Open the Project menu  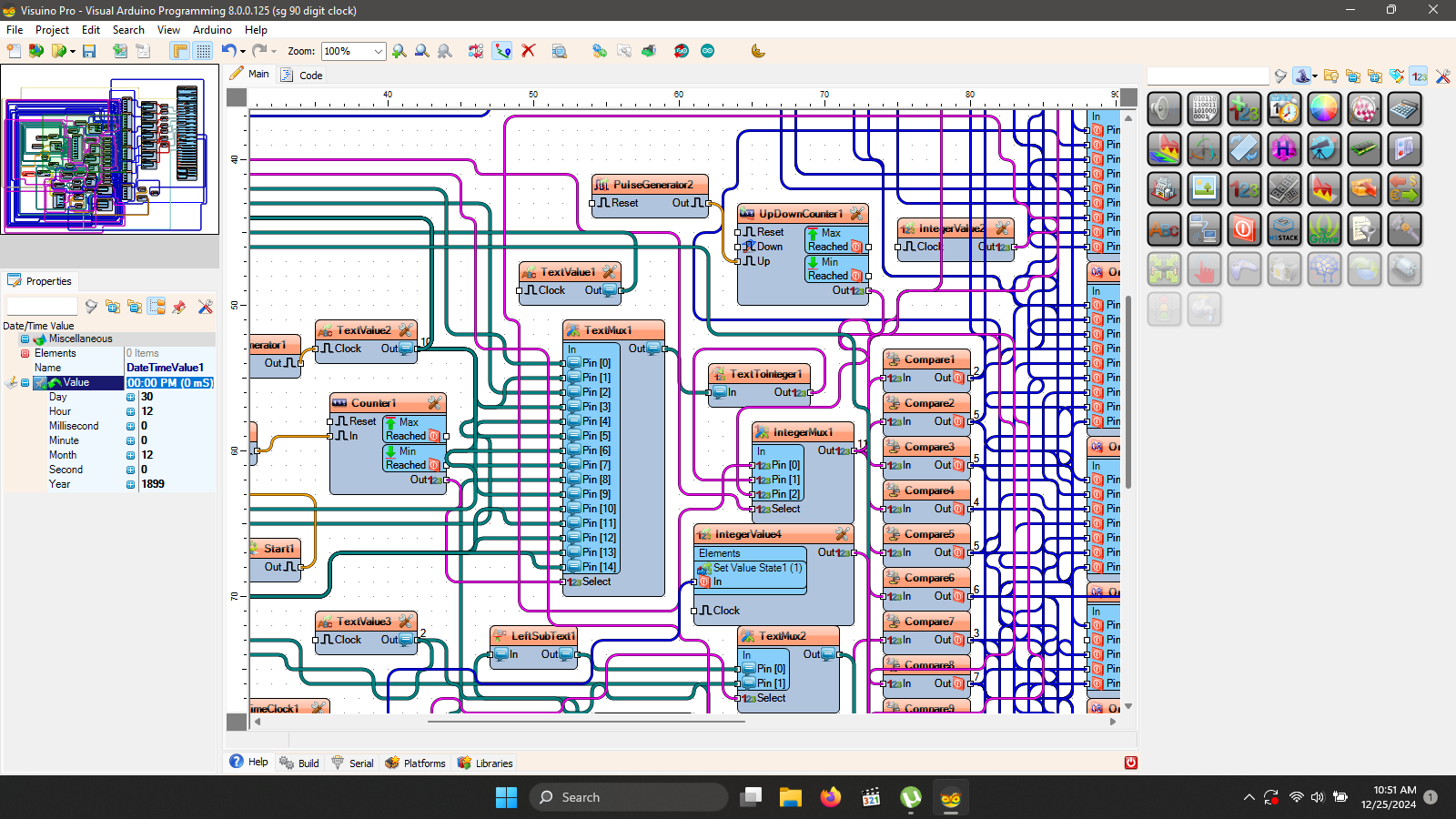(x=52, y=29)
